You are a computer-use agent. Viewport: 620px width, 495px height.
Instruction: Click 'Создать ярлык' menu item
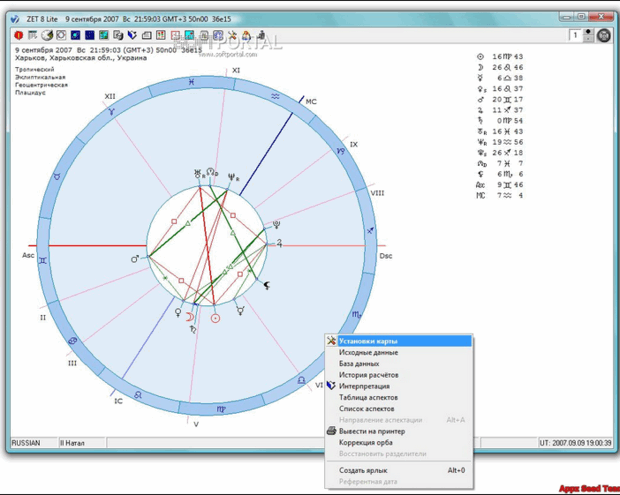[x=362, y=470]
